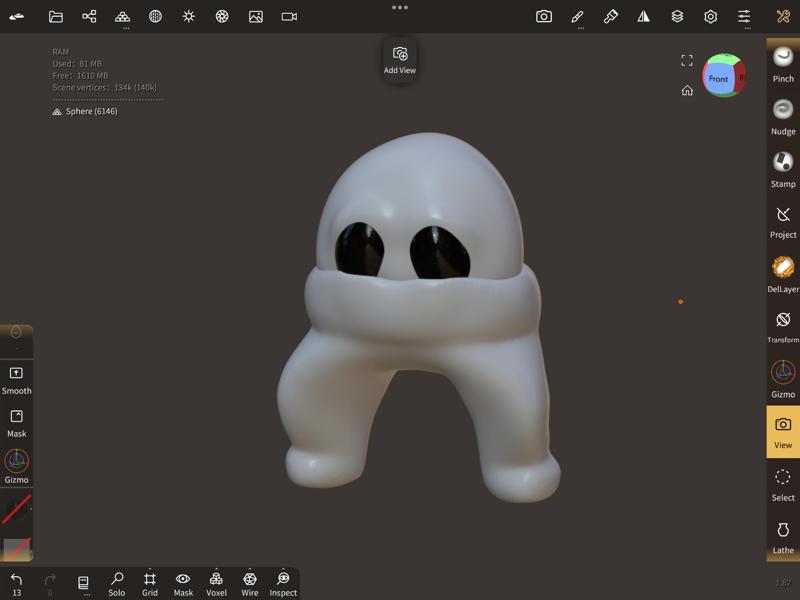This screenshot has height=600, width=800.
Task: Pick the Lathe tool
Action: pos(783,535)
